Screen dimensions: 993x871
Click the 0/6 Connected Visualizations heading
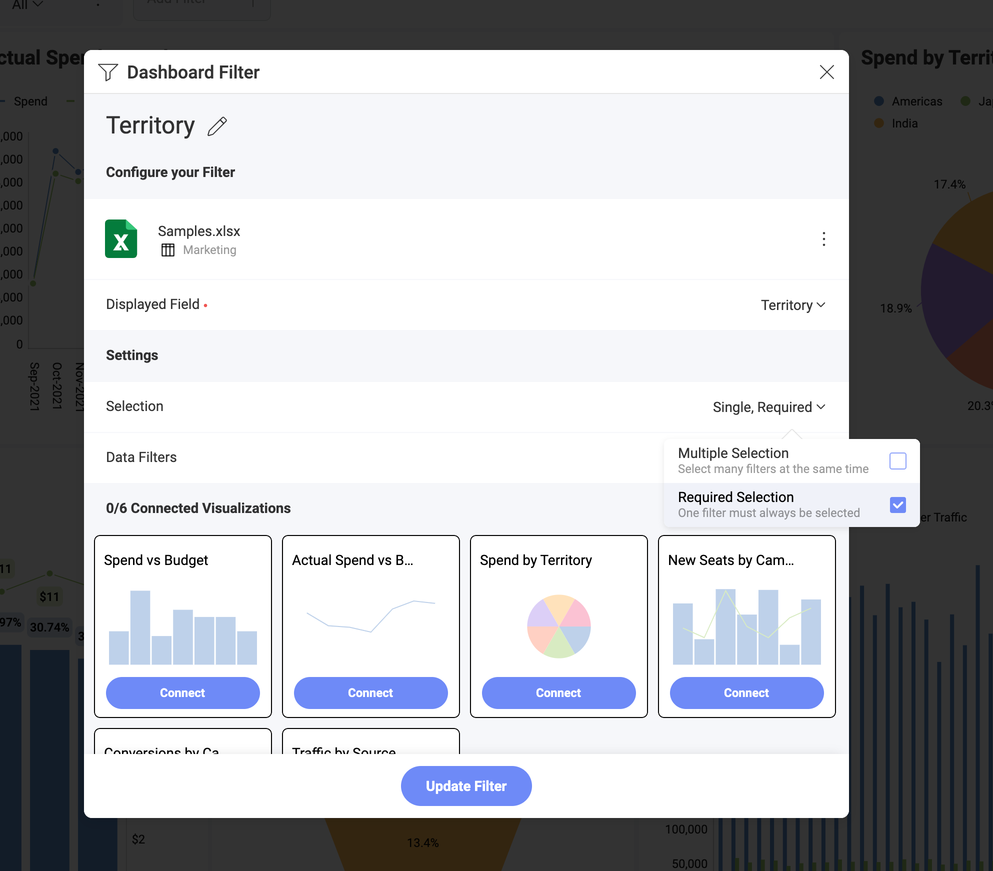(198, 509)
